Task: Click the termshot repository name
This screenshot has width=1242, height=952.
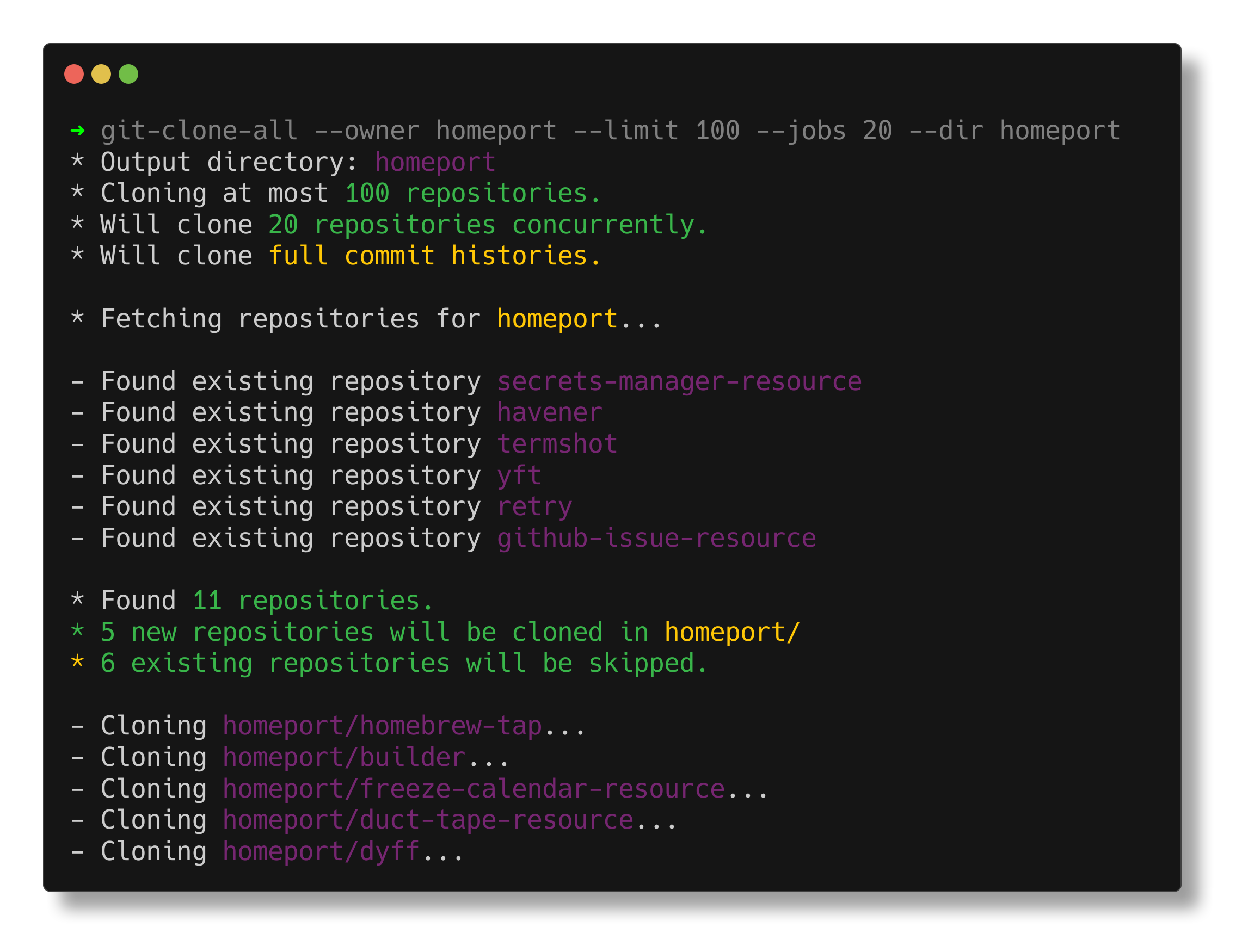Action: [x=557, y=444]
